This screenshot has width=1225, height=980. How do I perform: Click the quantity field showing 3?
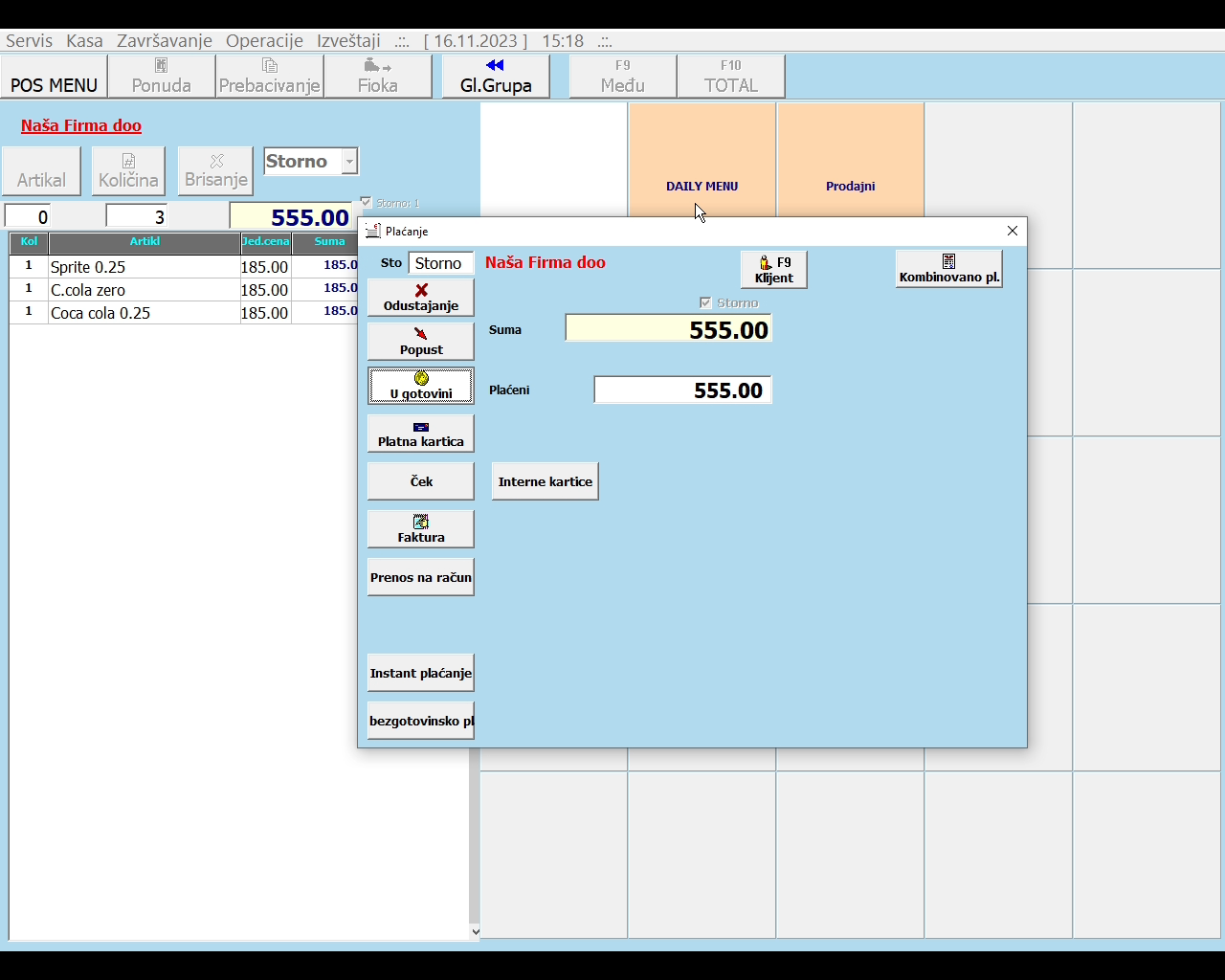click(137, 217)
